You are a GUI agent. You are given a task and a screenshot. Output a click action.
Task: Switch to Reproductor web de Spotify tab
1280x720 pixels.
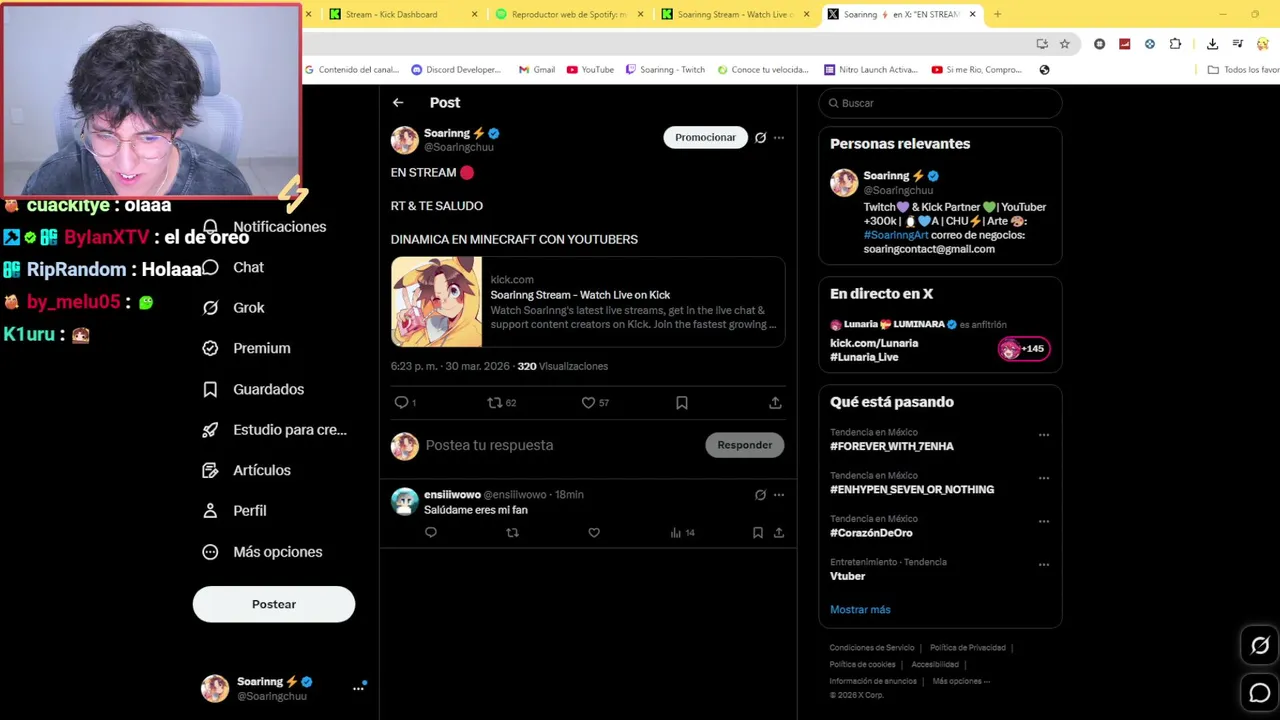tap(568, 14)
